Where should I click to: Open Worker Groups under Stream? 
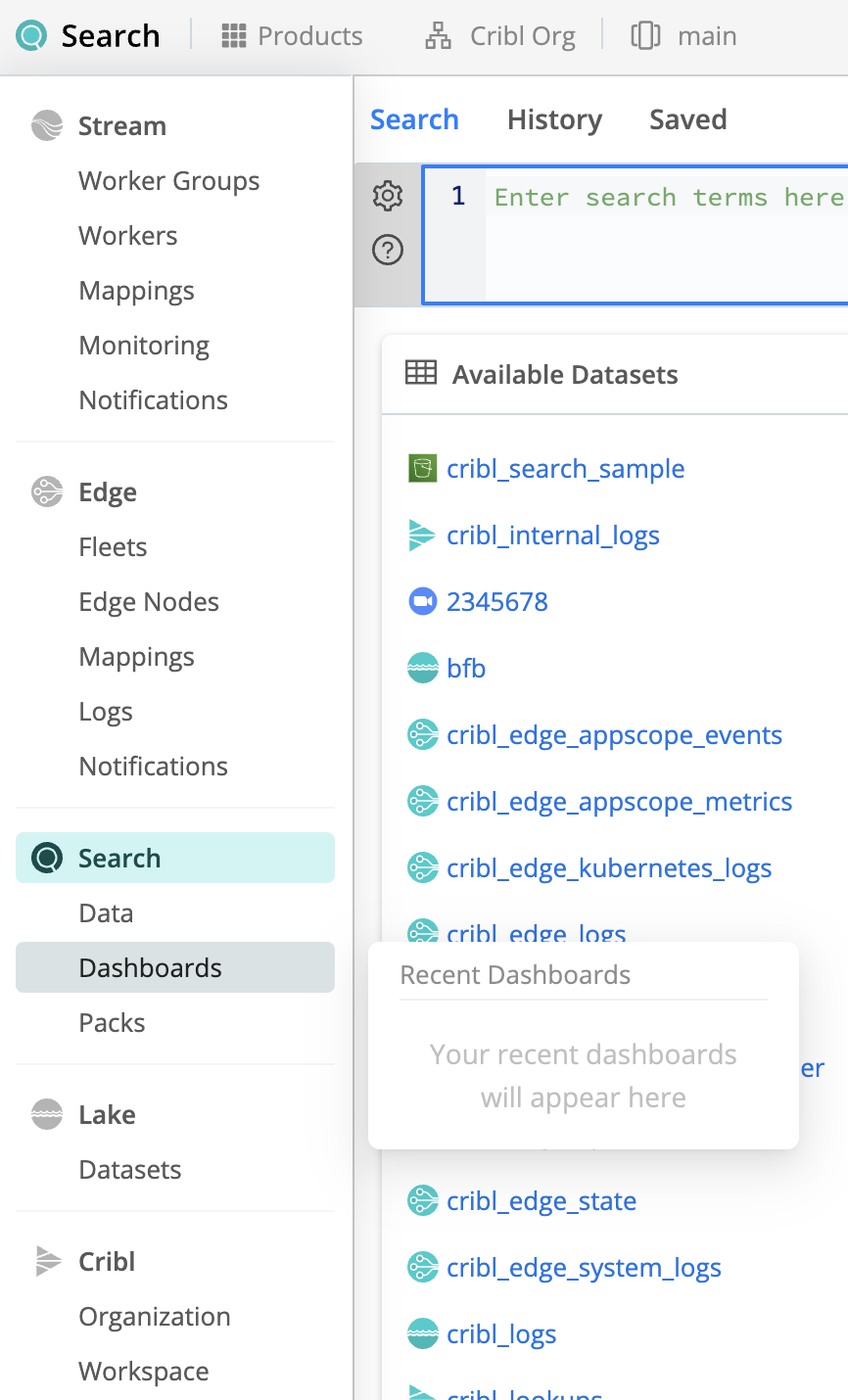click(169, 181)
